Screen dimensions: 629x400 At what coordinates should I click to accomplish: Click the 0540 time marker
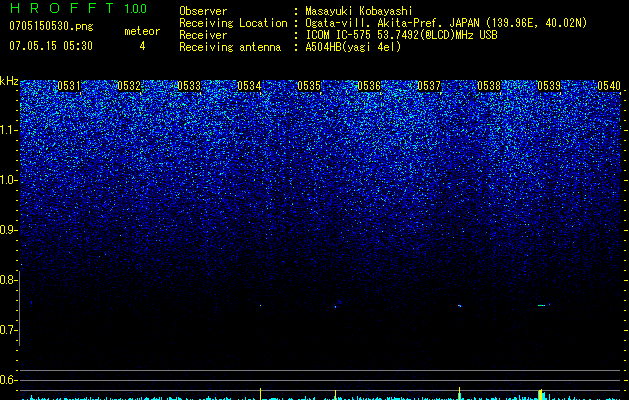(x=609, y=86)
